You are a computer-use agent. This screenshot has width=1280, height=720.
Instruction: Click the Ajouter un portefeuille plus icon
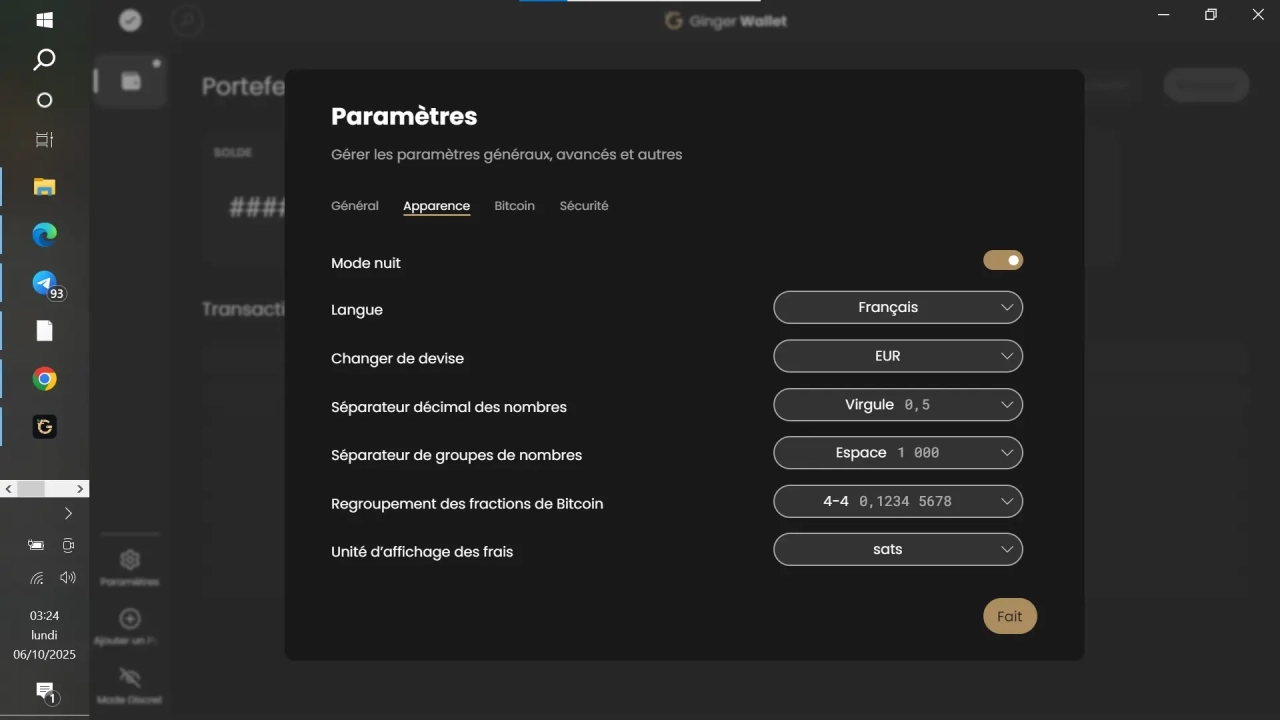pos(130,619)
